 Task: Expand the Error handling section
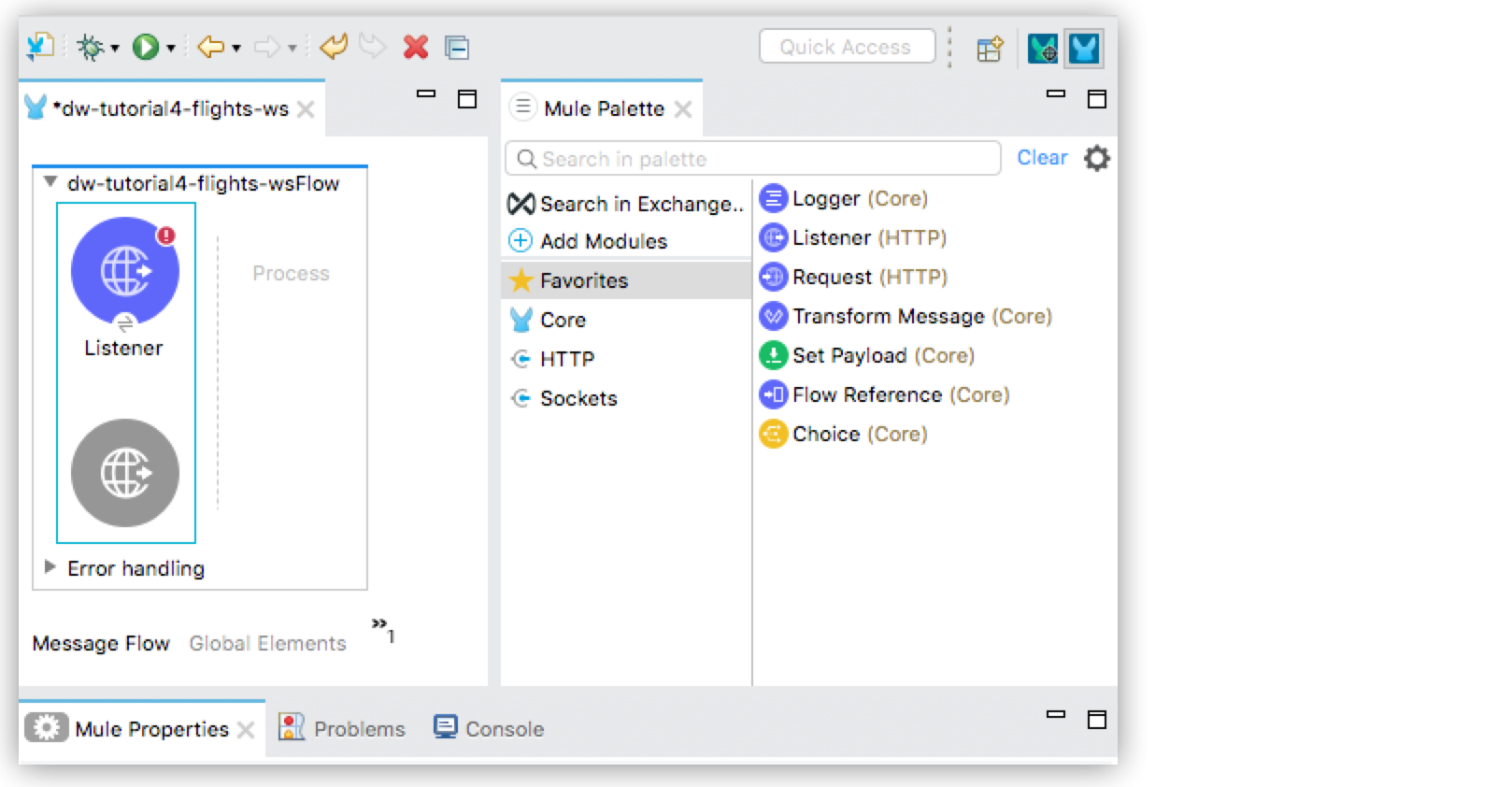point(50,567)
